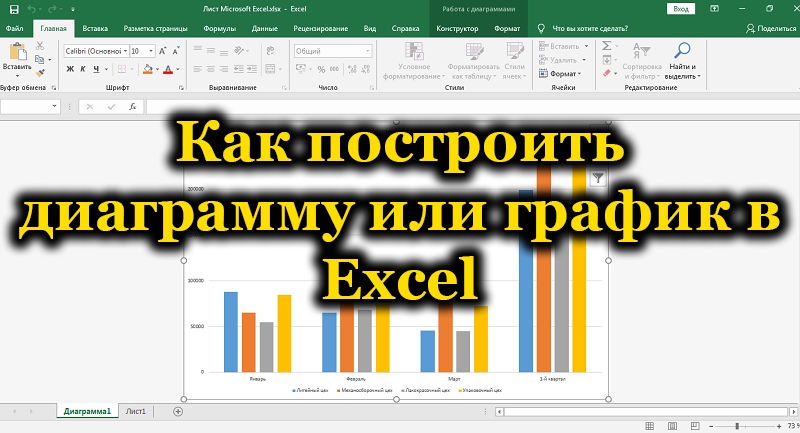Viewport: 800px width, 433px height.
Task: Toggle underline formatting (Ч)
Action: pos(98,69)
